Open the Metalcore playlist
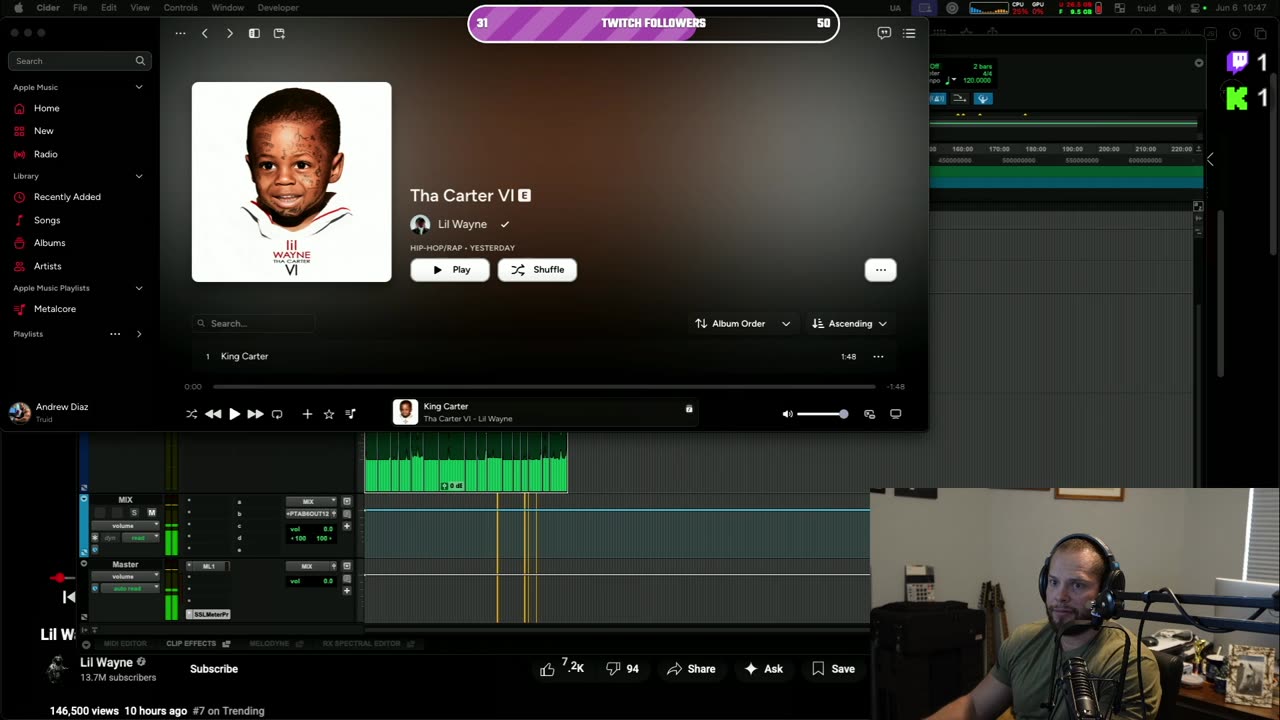The height and width of the screenshot is (720, 1280). click(55, 309)
